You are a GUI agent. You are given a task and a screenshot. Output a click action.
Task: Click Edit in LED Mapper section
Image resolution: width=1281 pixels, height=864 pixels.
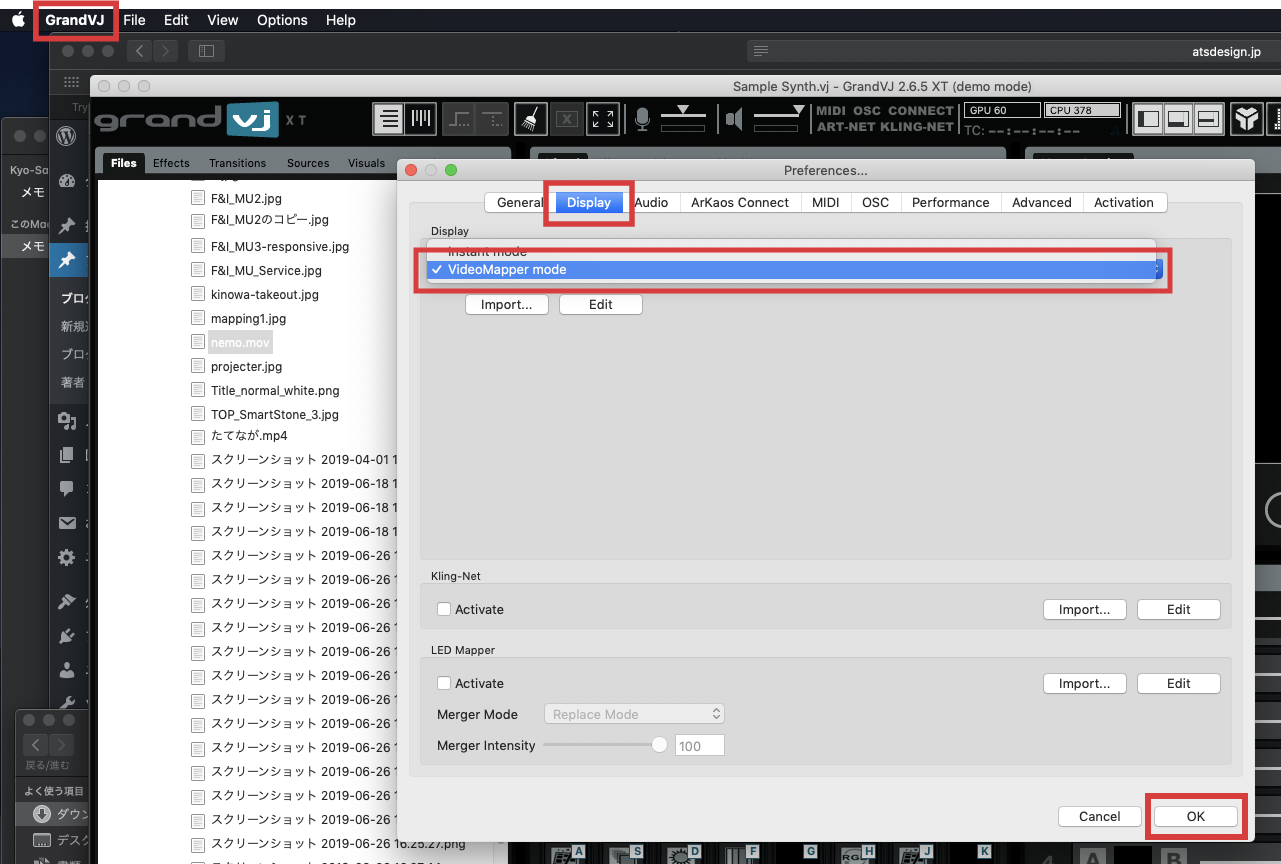[1179, 683]
